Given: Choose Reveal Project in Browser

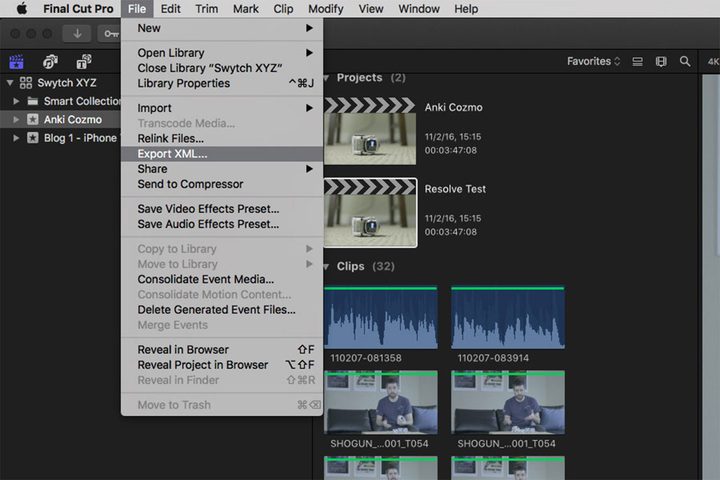Looking at the screenshot, I should [222, 365].
